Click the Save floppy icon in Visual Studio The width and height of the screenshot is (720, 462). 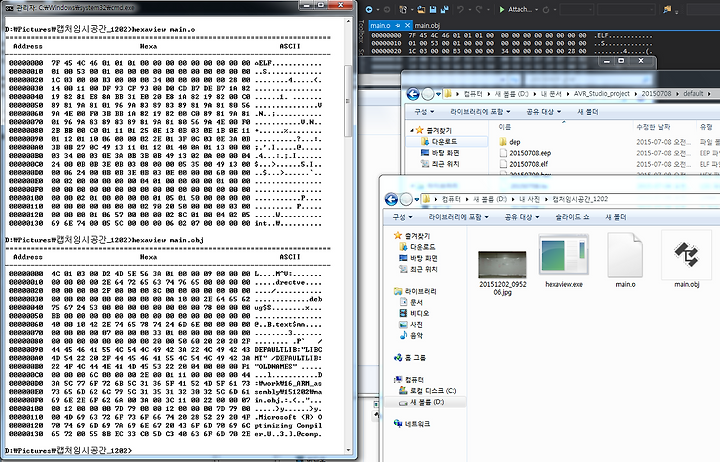(433, 9)
